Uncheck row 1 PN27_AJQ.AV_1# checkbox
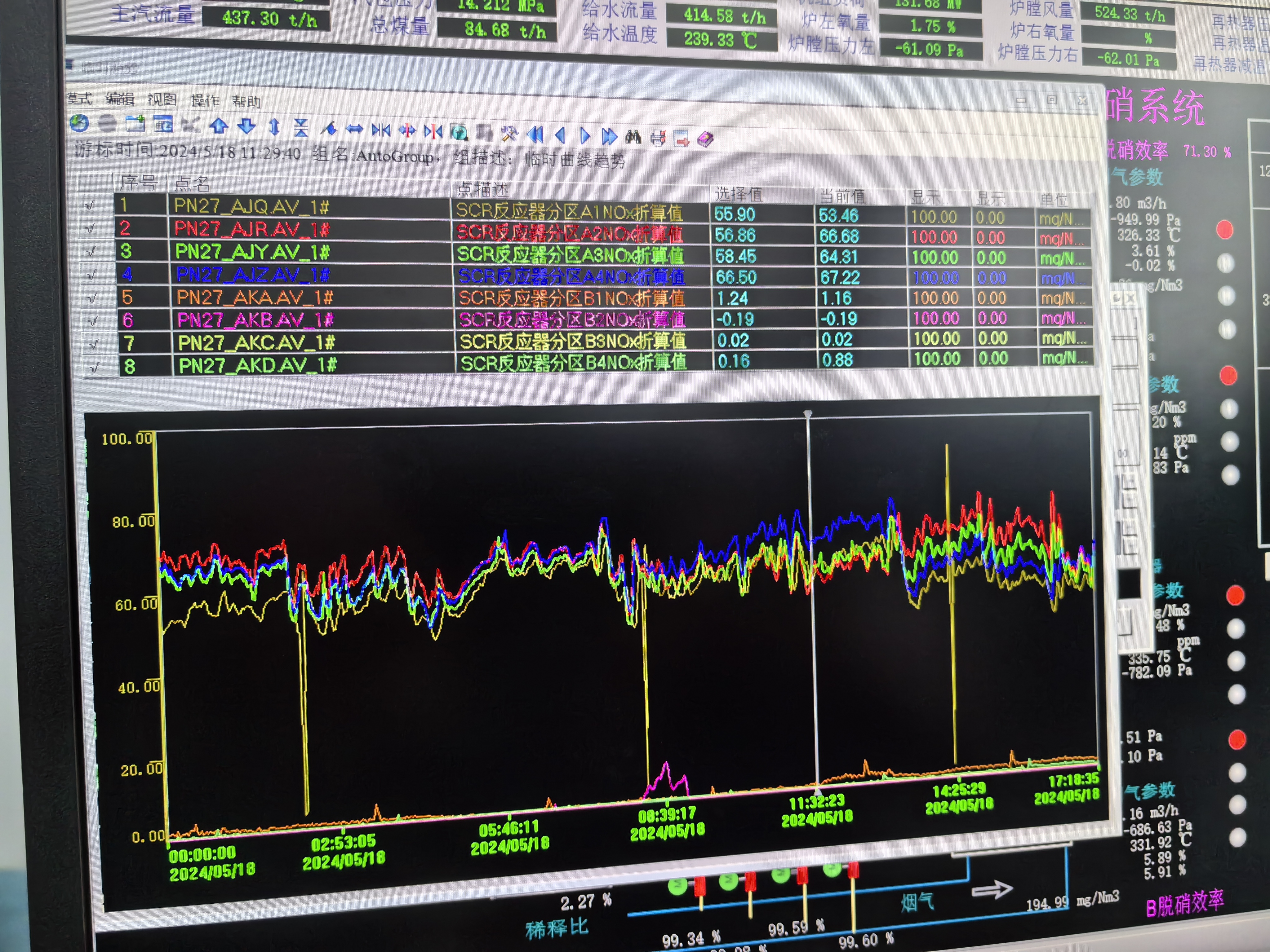Viewport: 1270px width, 952px height. pyautogui.click(x=90, y=205)
